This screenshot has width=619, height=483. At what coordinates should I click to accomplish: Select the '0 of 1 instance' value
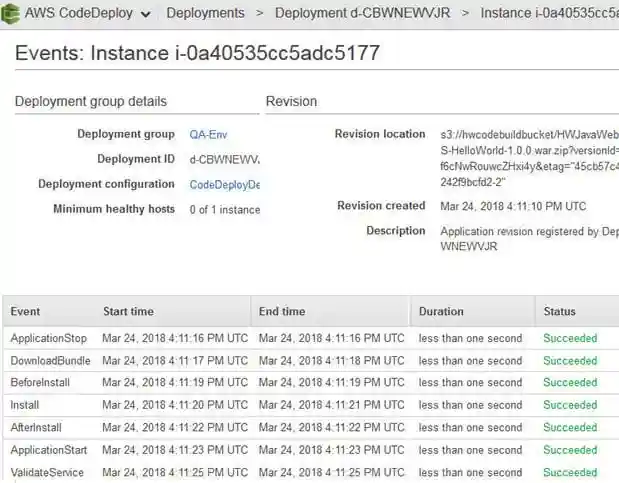225,210
